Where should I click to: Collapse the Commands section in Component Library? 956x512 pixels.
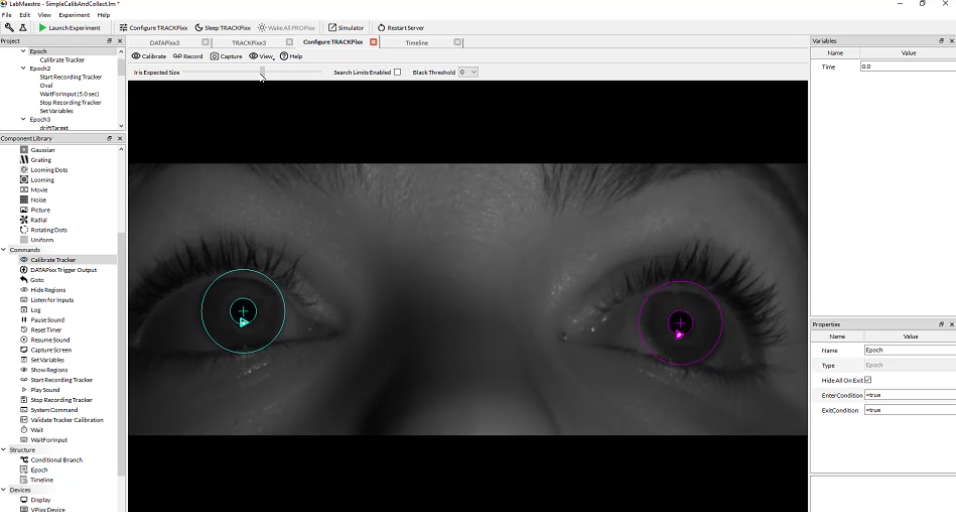coord(4,250)
